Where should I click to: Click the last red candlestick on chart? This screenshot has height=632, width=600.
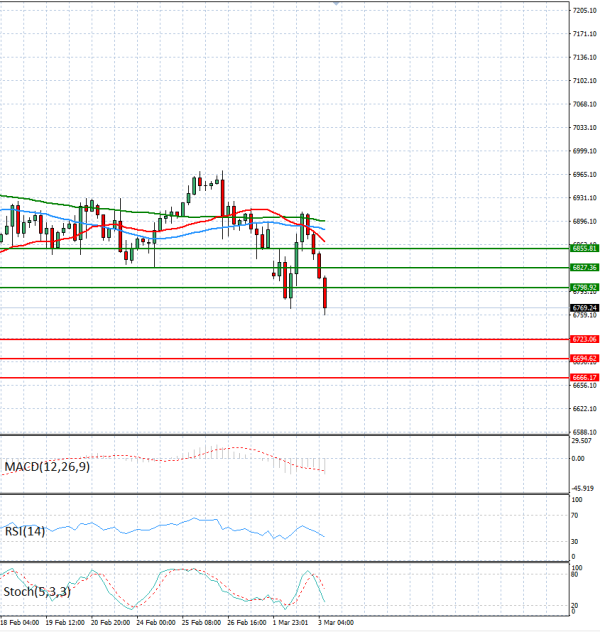coord(325,295)
